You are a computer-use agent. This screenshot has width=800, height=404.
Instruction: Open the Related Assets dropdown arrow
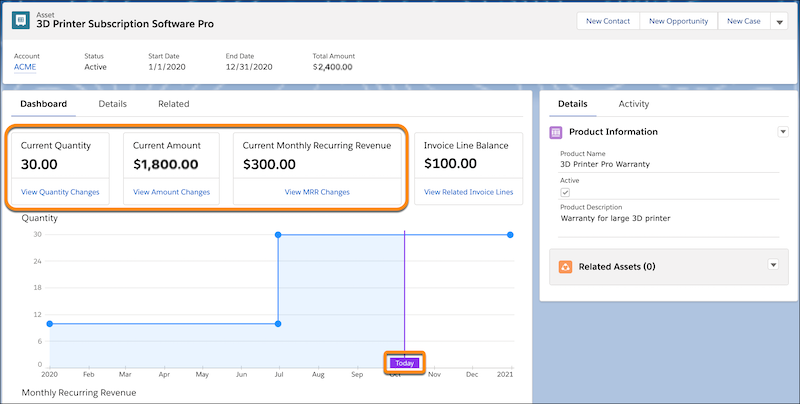pyautogui.click(x=773, y=265)
